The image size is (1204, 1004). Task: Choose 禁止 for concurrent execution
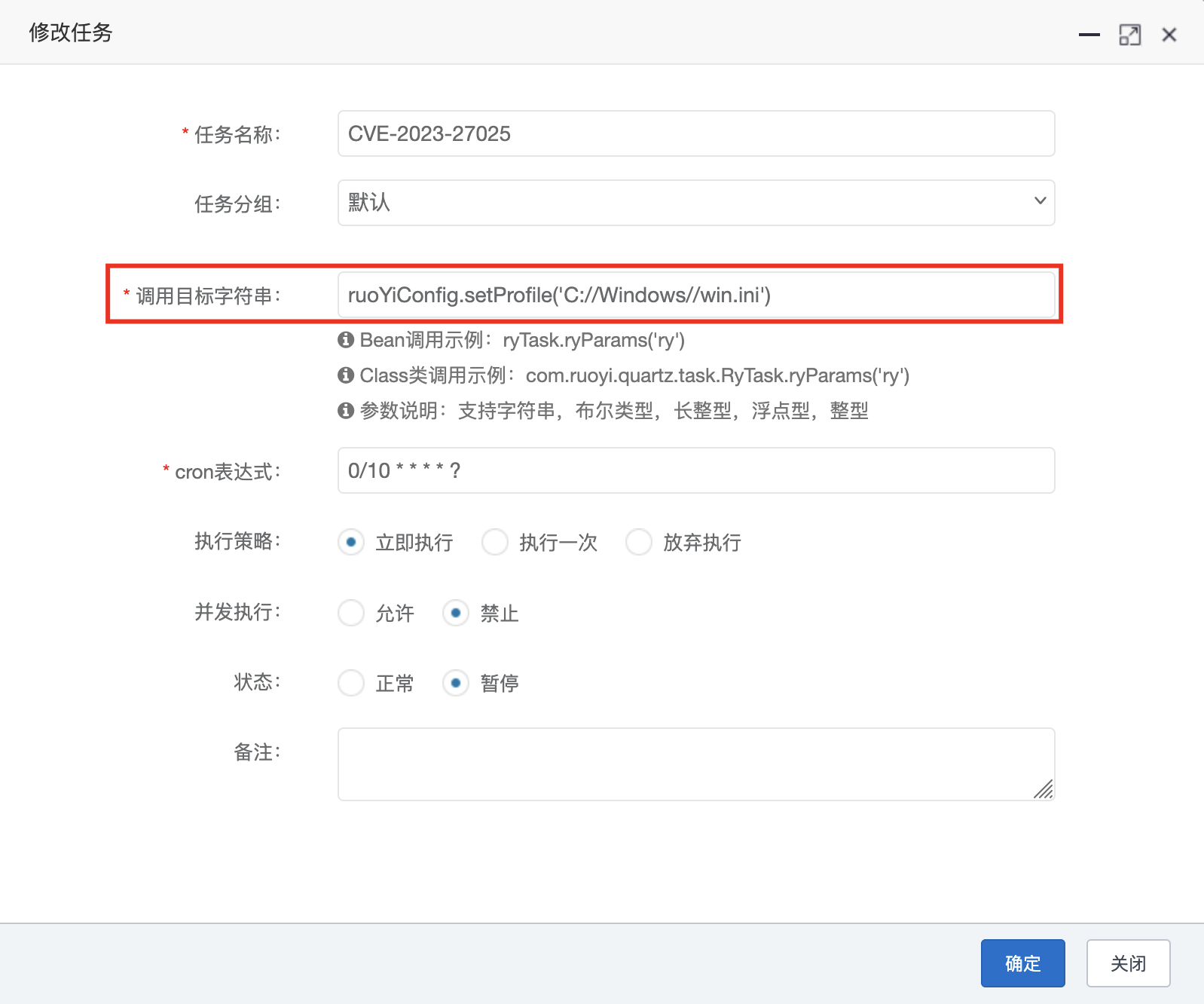point(456,613)
